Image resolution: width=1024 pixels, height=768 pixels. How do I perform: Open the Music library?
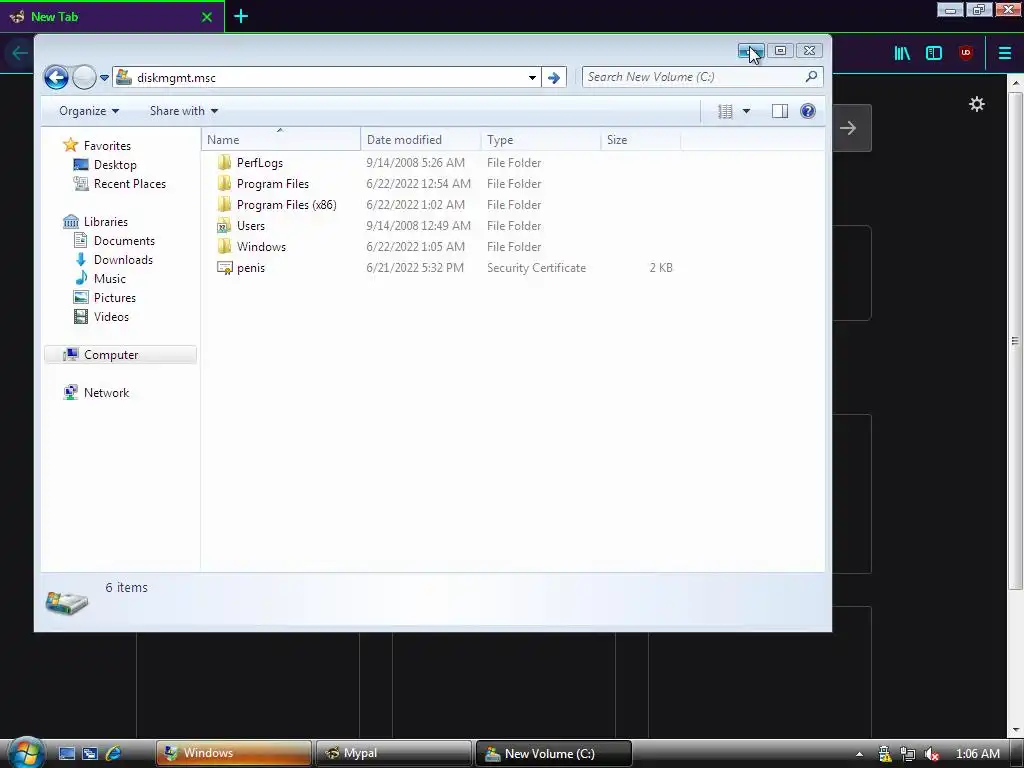[109, 278]
